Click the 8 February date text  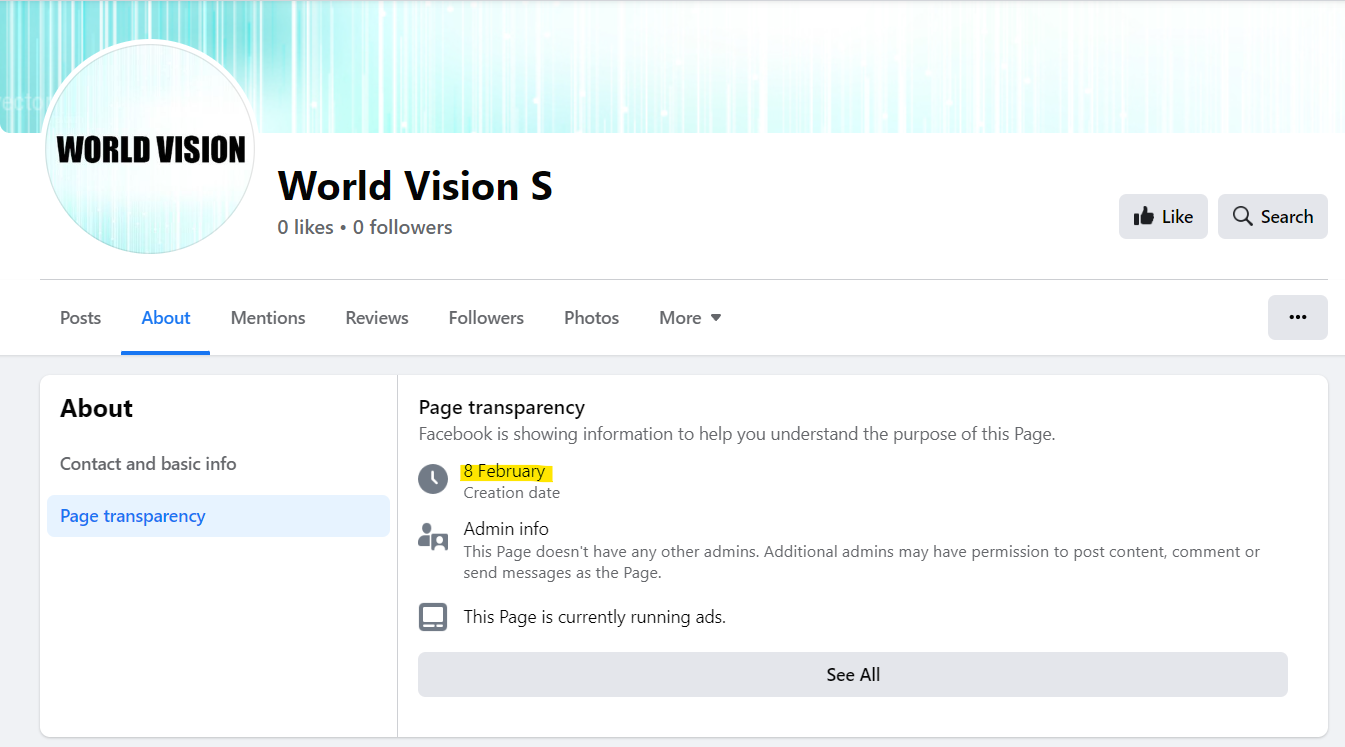coord(505,471)
